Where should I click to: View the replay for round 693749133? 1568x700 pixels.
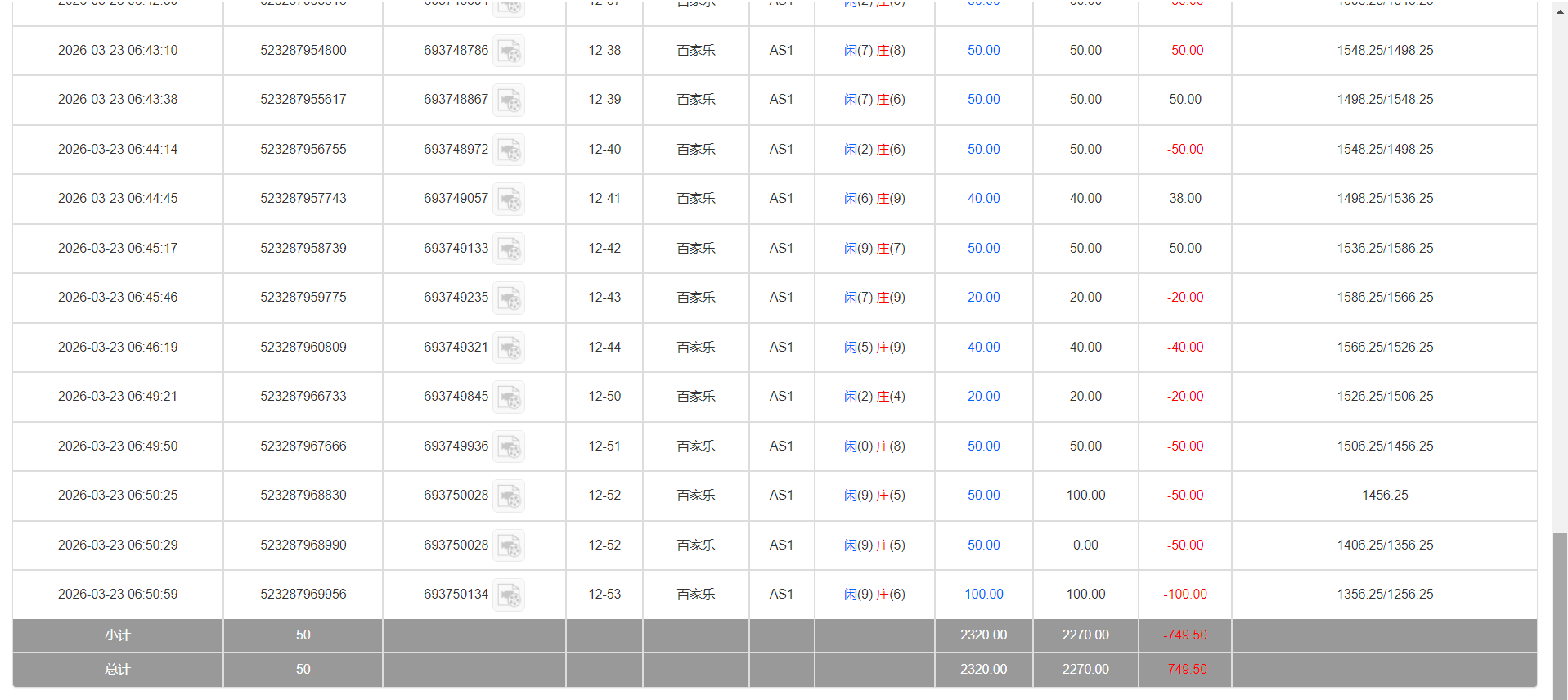[x=509, y=249]
